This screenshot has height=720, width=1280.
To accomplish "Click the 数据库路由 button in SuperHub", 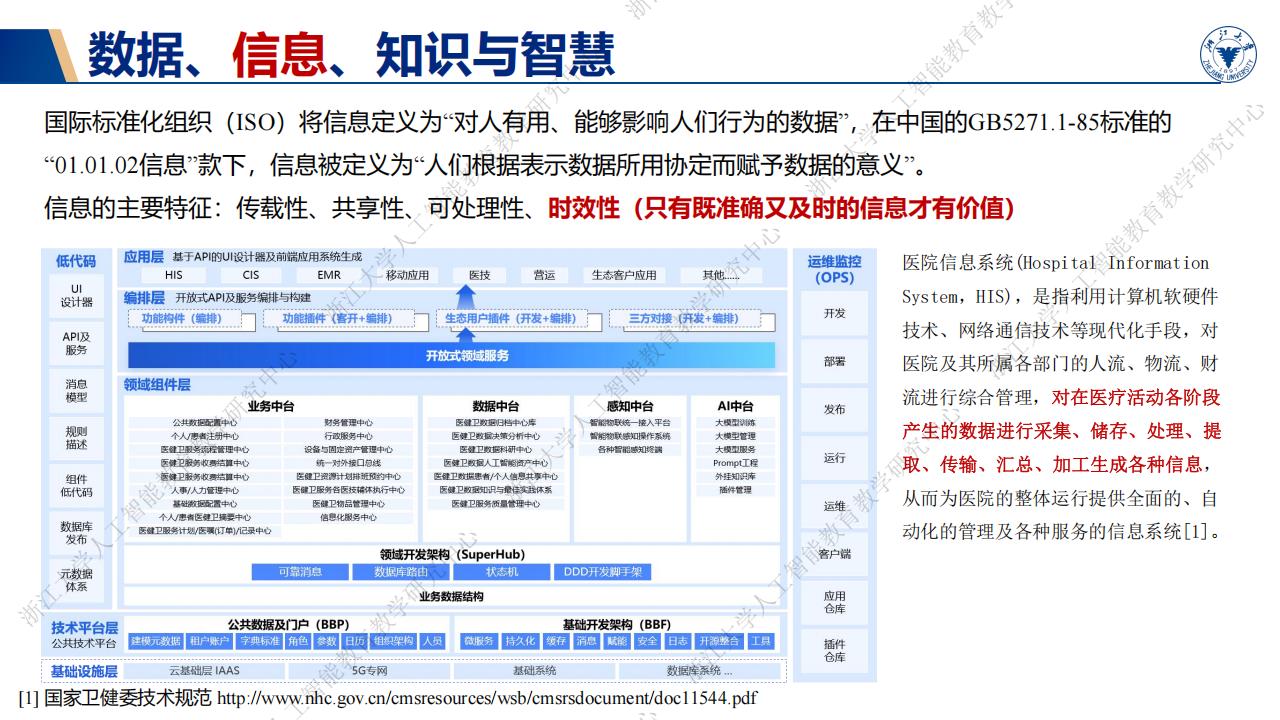I will click(x=401, y=572).
